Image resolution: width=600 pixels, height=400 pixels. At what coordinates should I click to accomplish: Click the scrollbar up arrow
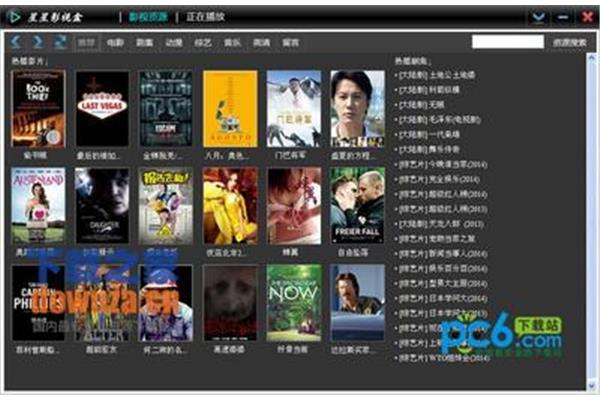(x=591, y=58)
